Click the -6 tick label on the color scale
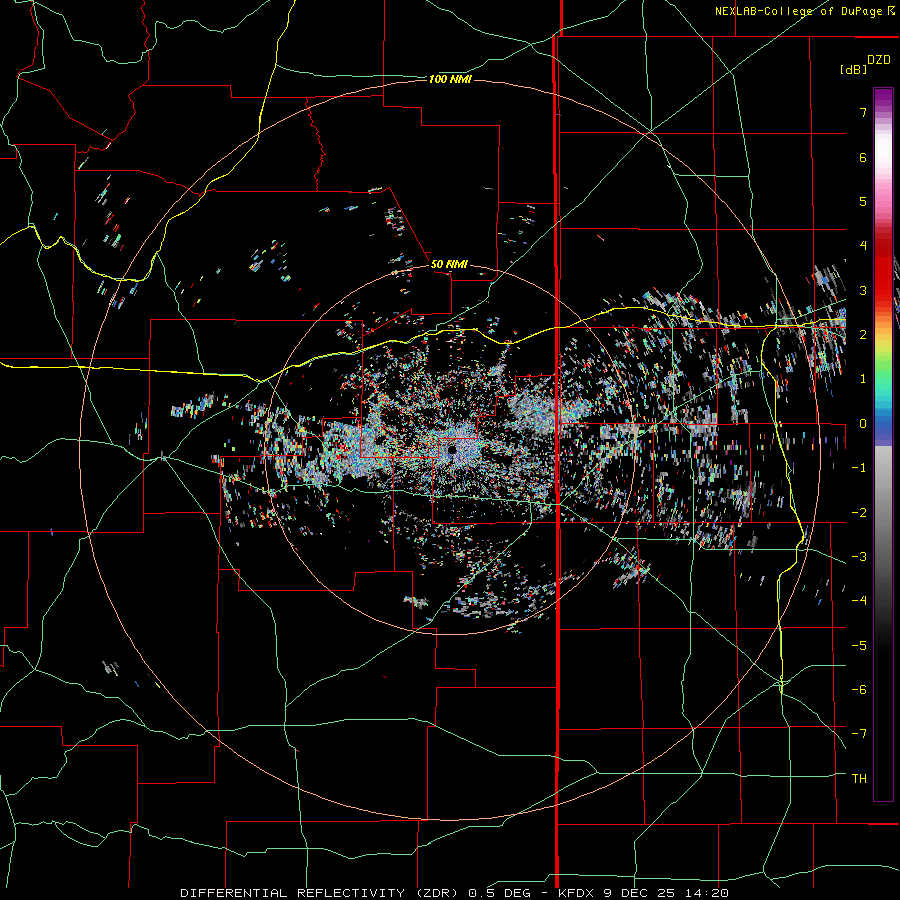Viewport: 900px width, 900px height. pos(859,690)
